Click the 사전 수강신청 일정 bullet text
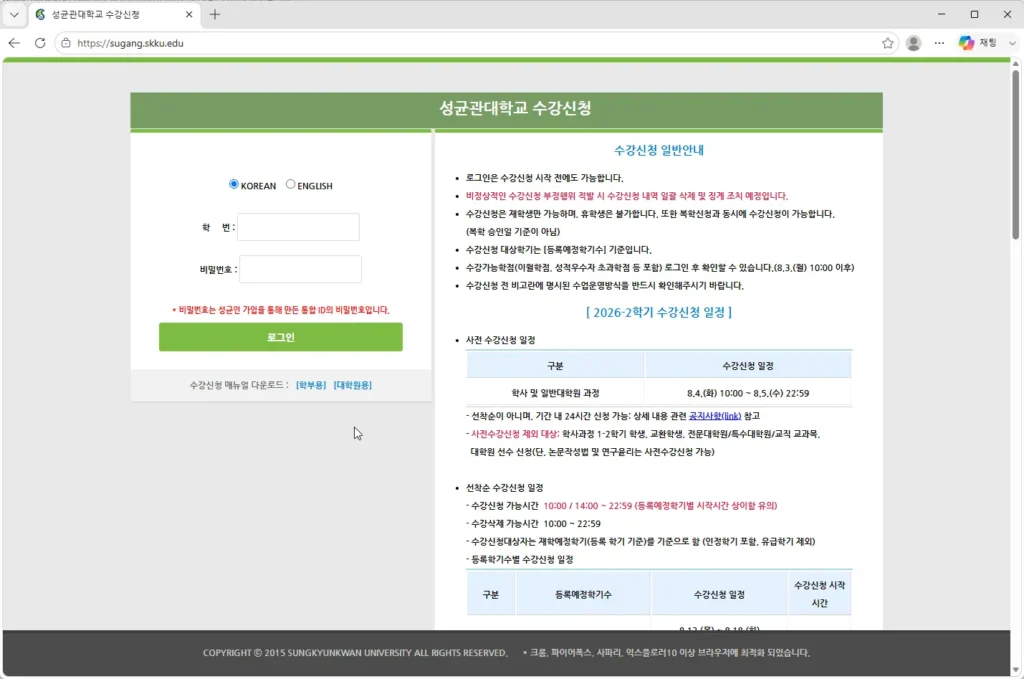 coord(500,340)
